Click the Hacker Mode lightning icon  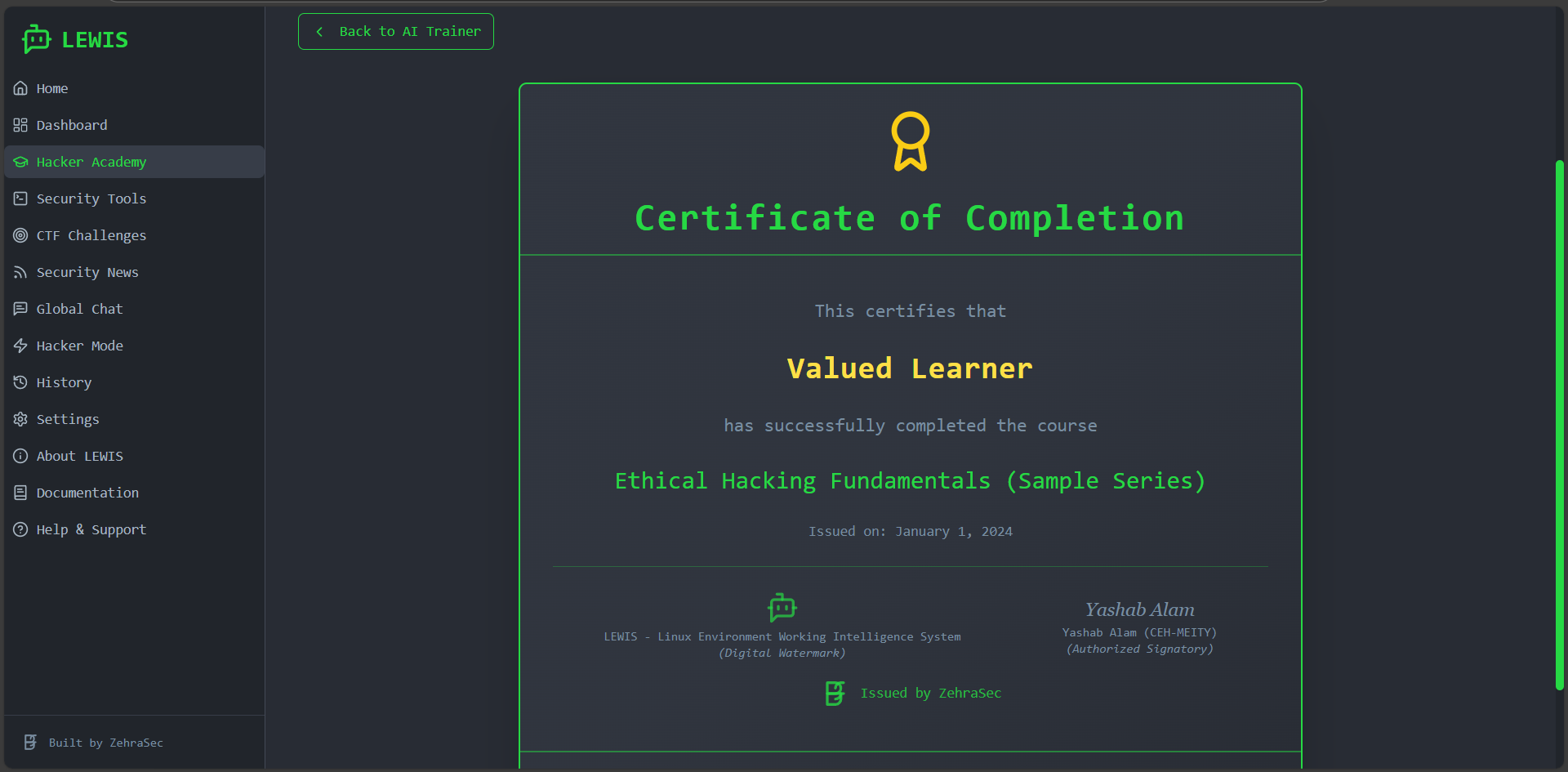[20, 346]
